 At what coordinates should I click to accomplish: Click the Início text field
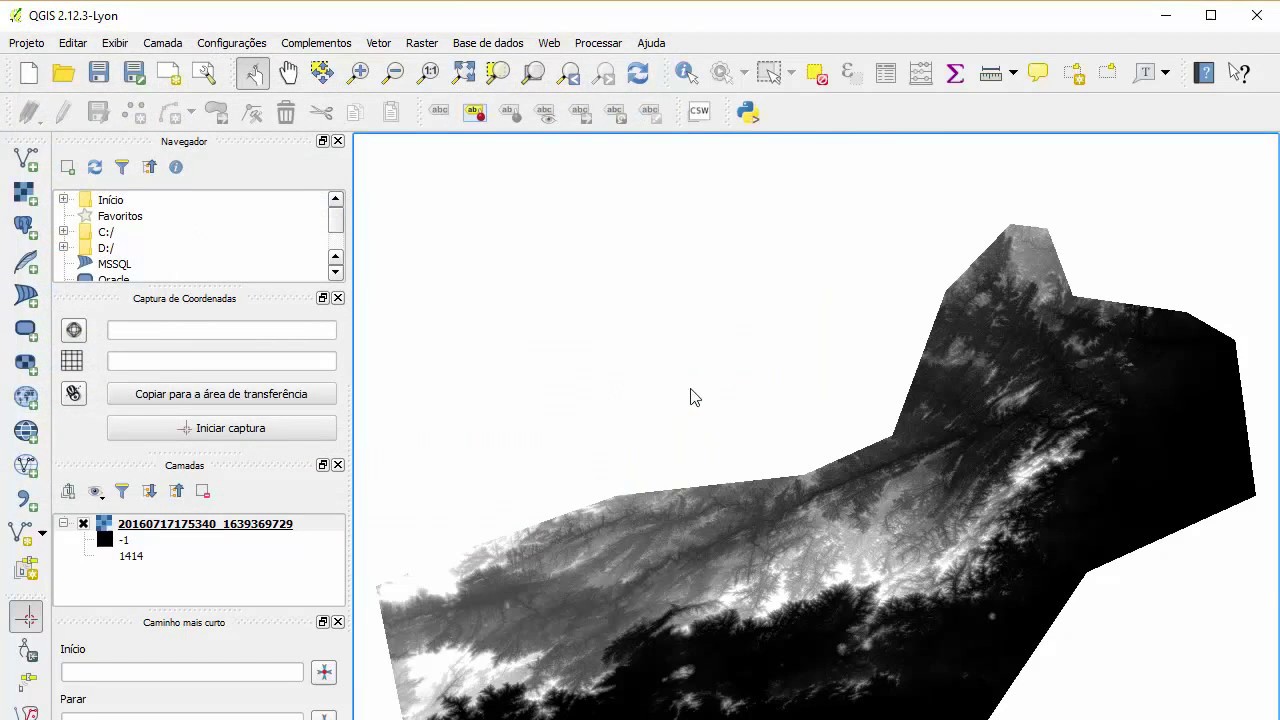(x=182, y=673)
